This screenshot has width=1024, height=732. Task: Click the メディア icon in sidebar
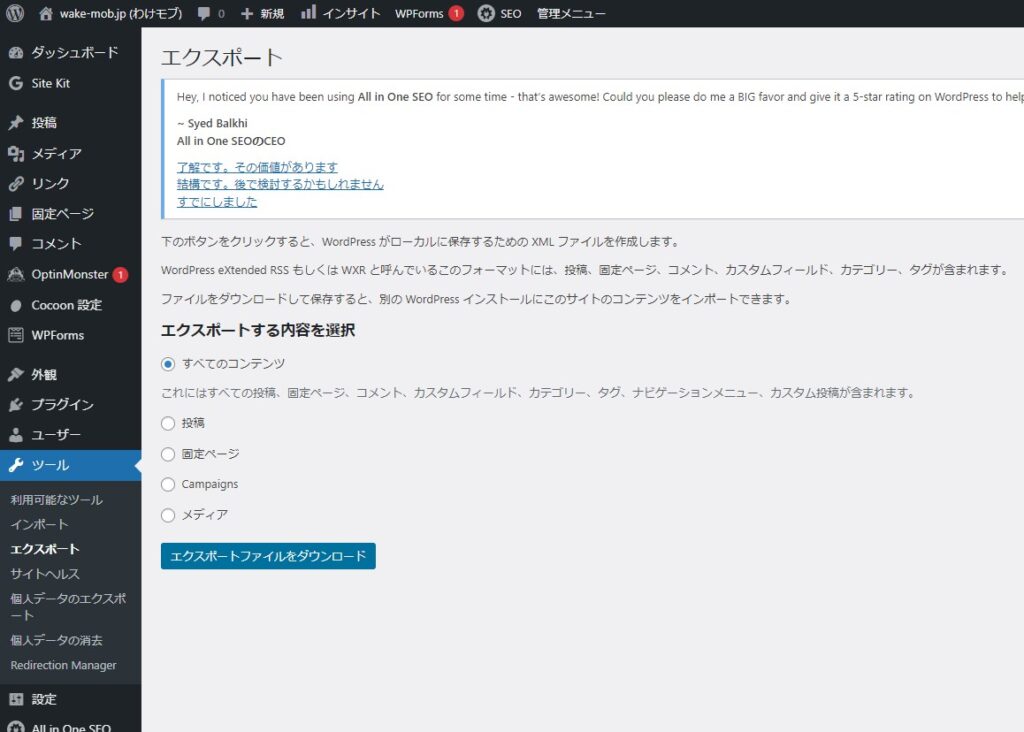click(x=16, y=153)
